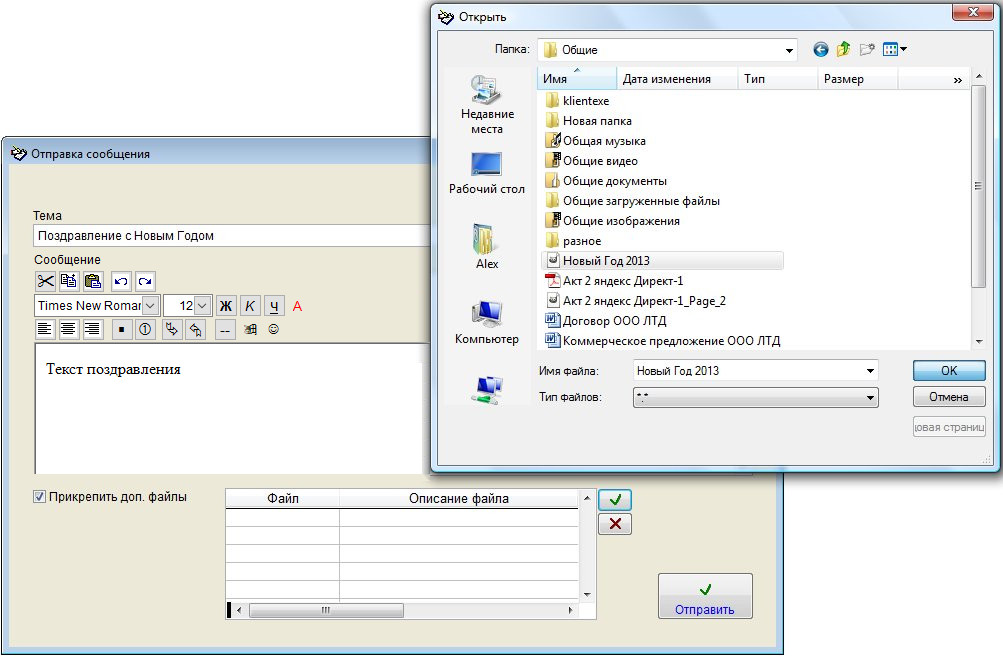Image resolution: width=1003 pixels, height=657 pixels.
Task: Apply italic formatting with К button
Action: [x=250, y=305]
